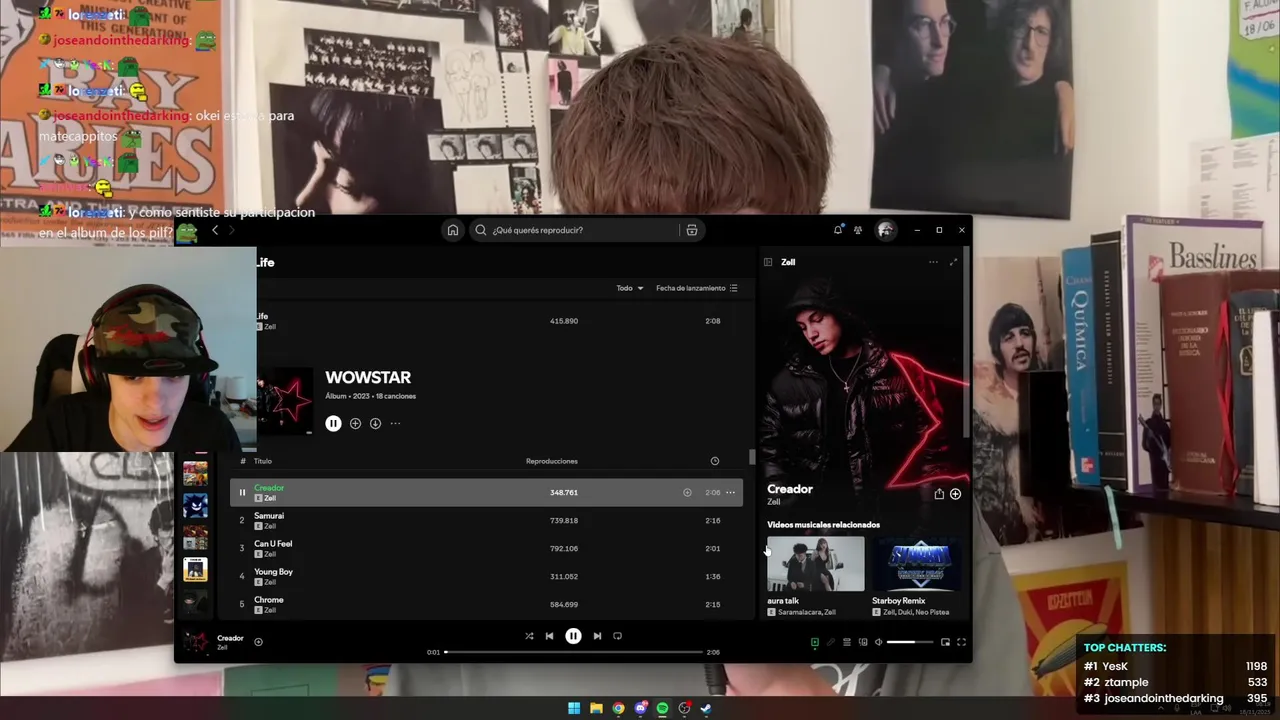The width and height of the screenshot is (1280, 720).
Task: Toggle lyrics microphone button
Action: click(830, 642)
